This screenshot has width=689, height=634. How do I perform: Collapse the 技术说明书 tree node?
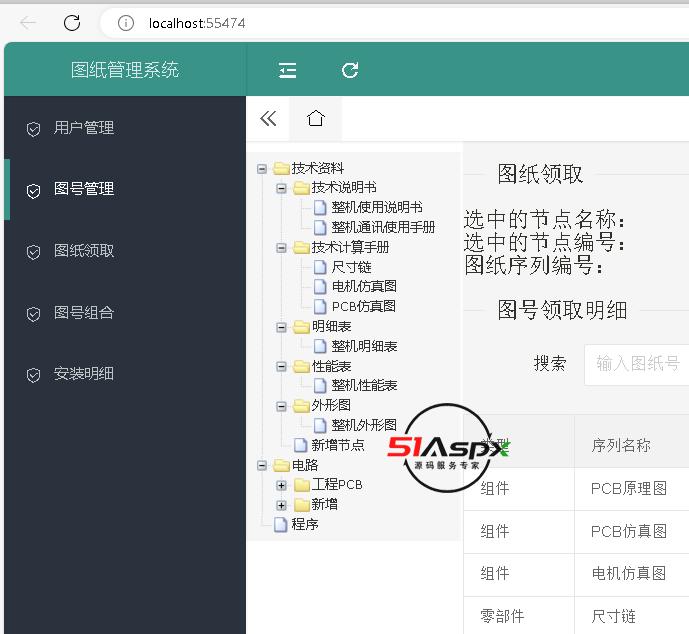point(281,188)
